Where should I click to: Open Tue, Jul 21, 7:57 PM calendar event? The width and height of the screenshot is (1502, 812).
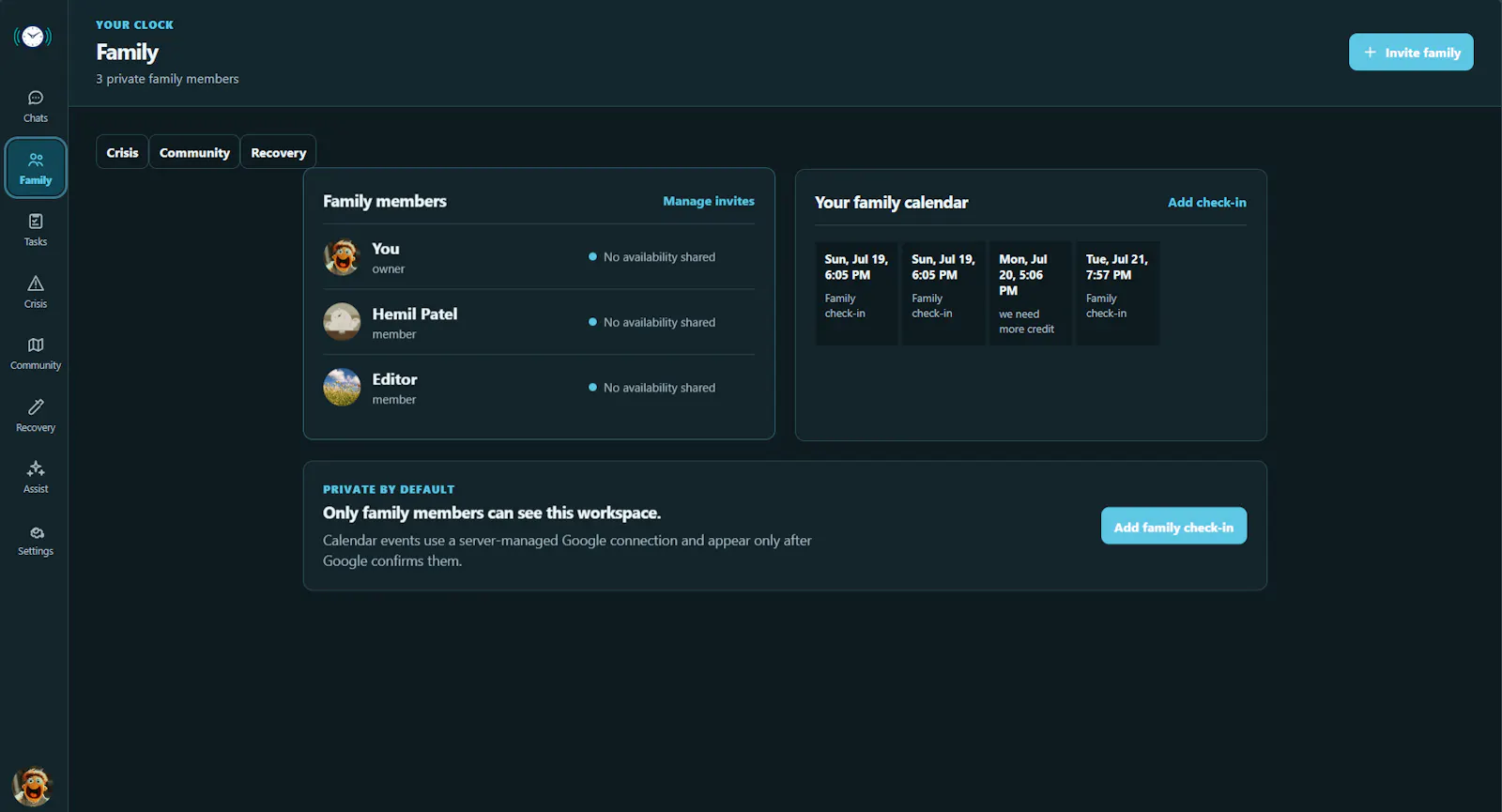1117,293
